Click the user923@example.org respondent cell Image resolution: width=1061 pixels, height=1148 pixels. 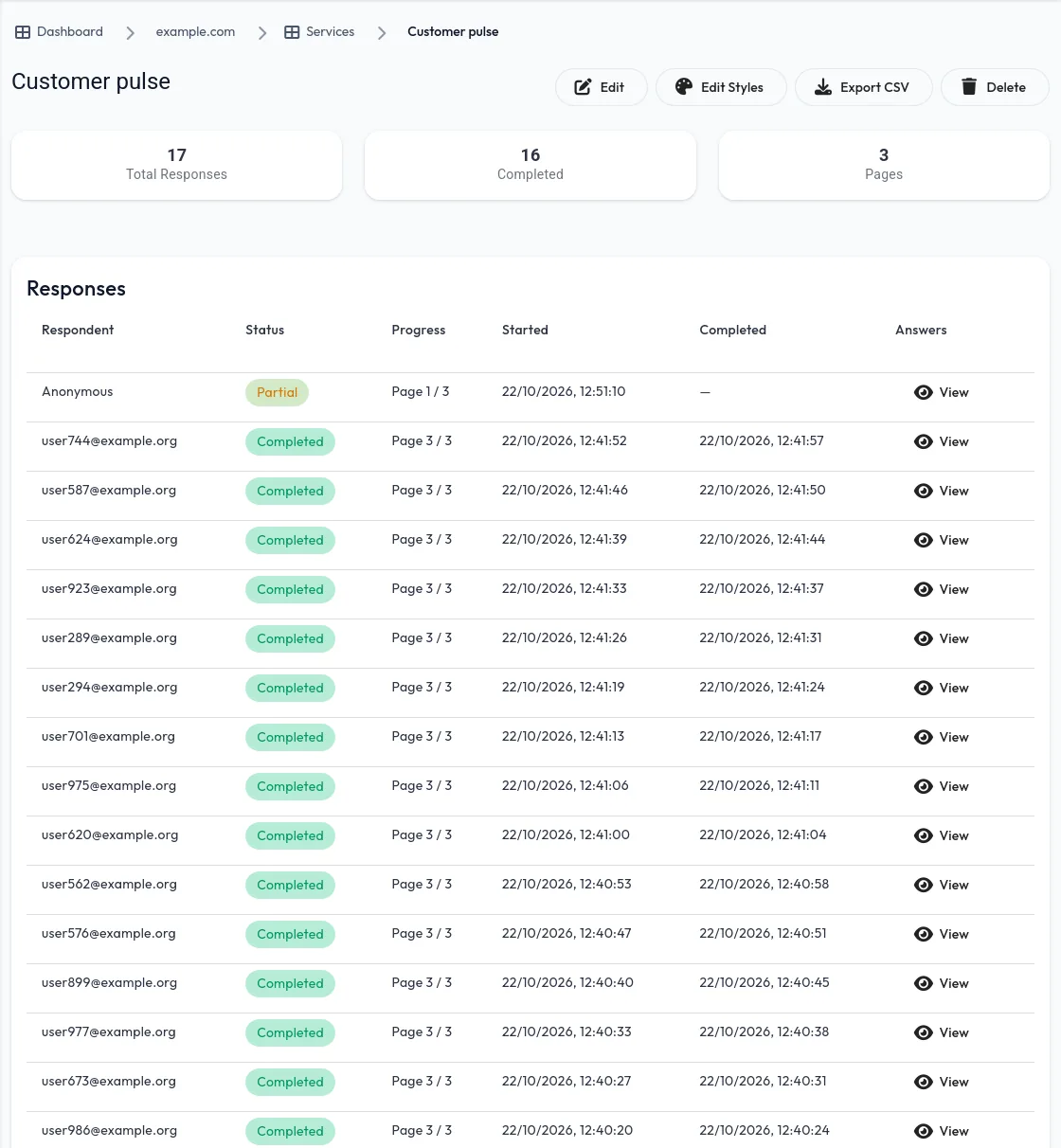point(109,589)
